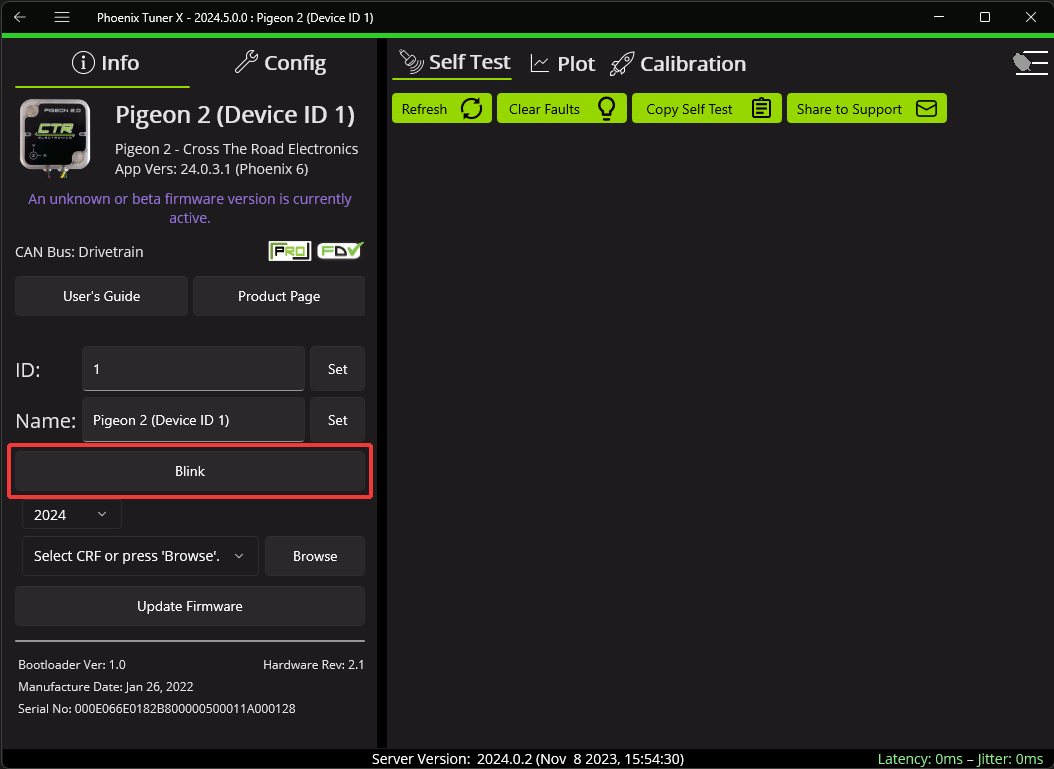
Task: Open the Product Page
Action: click(279, 296)
